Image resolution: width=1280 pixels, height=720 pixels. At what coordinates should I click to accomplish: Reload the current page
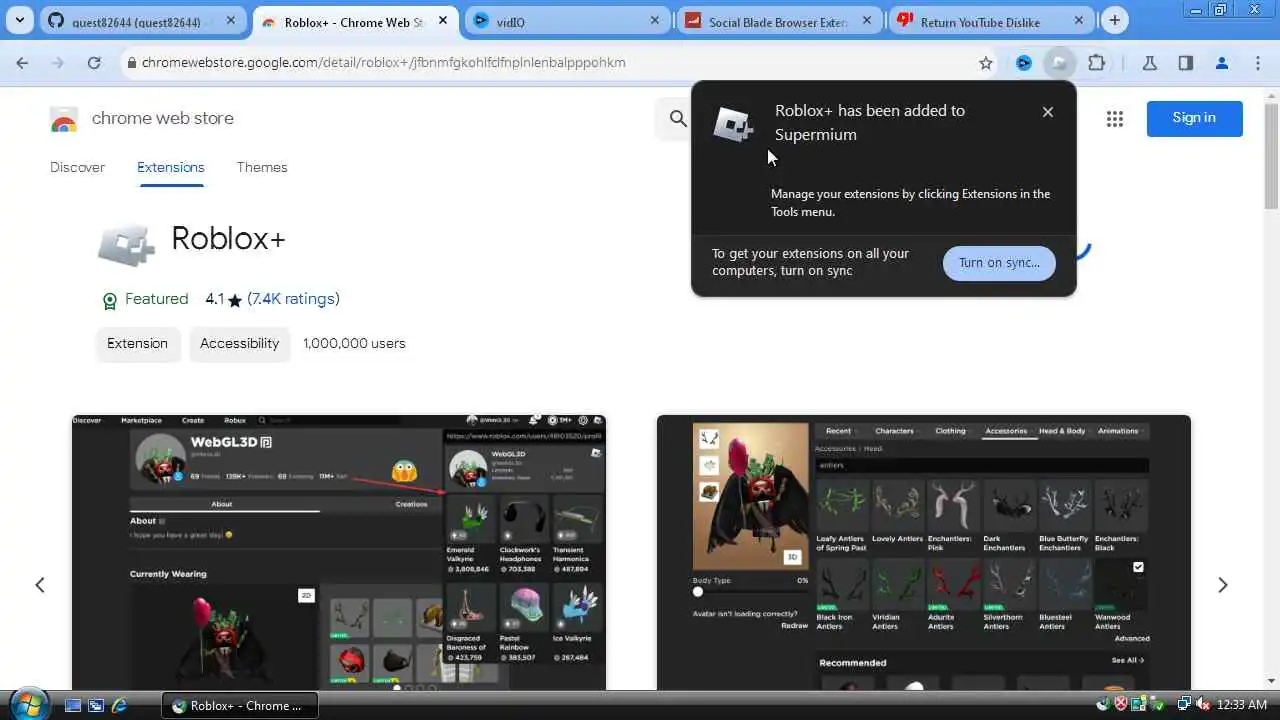[x=94, y=62]
